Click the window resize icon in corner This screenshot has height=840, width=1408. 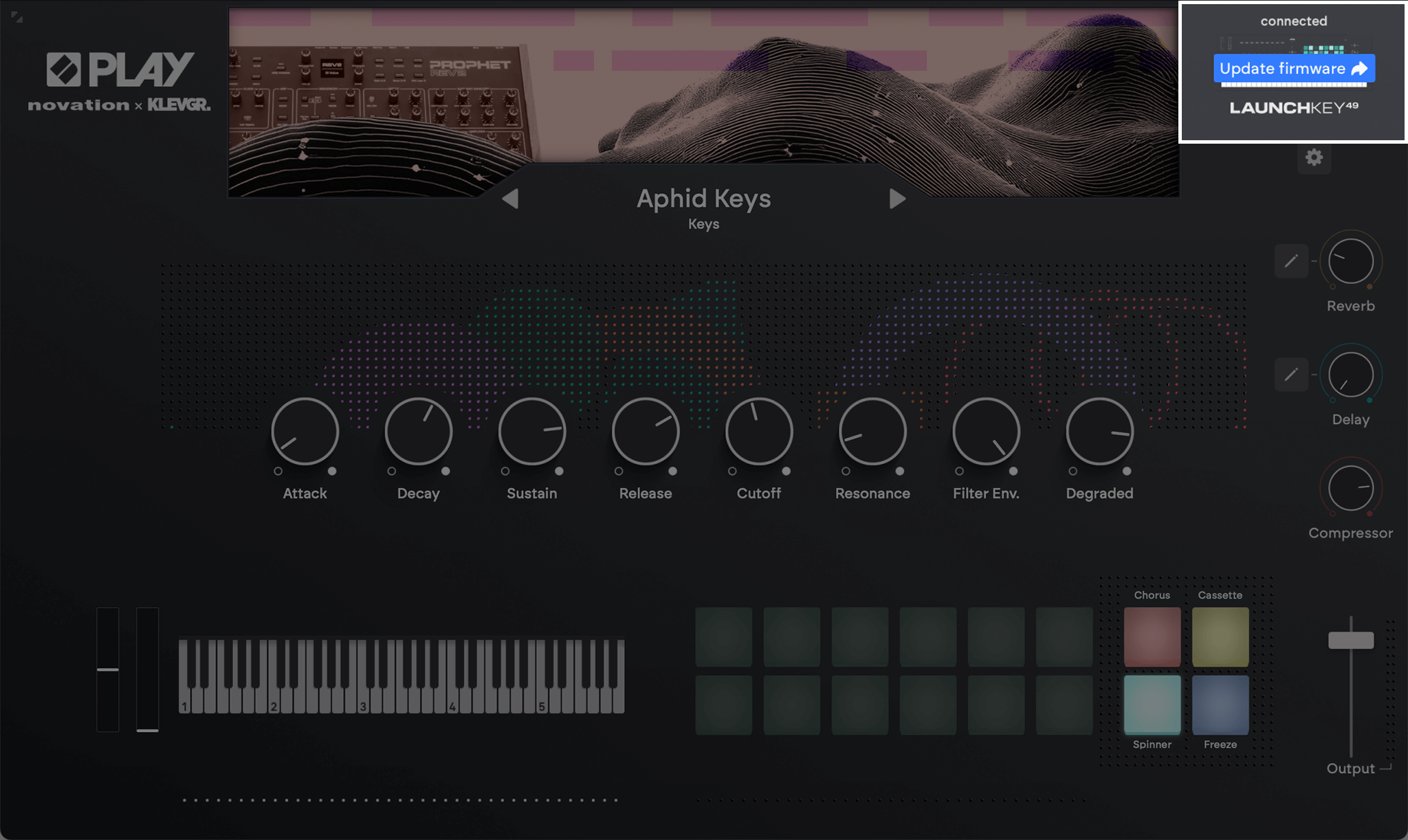coord(17,17)
